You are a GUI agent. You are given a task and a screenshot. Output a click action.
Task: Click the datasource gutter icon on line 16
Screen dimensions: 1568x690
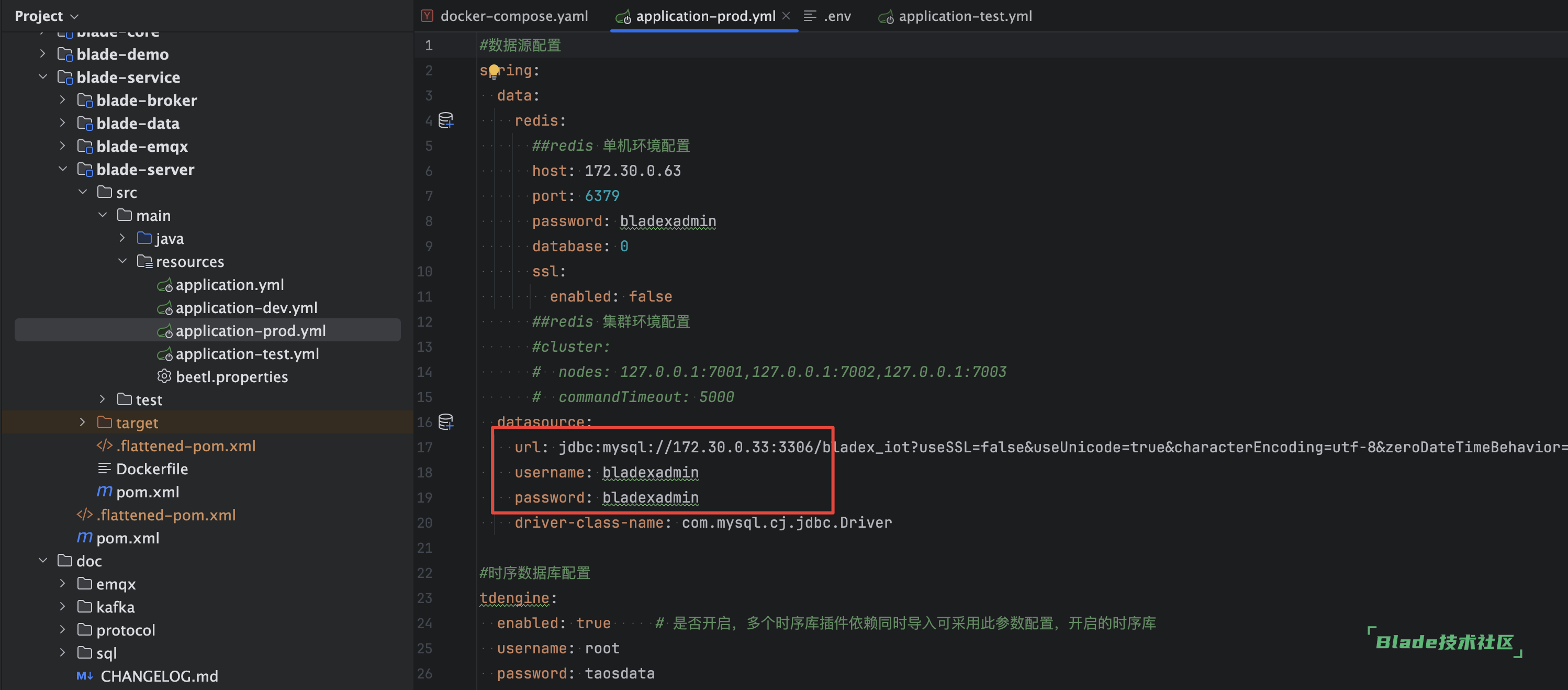pyautogui.click(x=445, y=421)
